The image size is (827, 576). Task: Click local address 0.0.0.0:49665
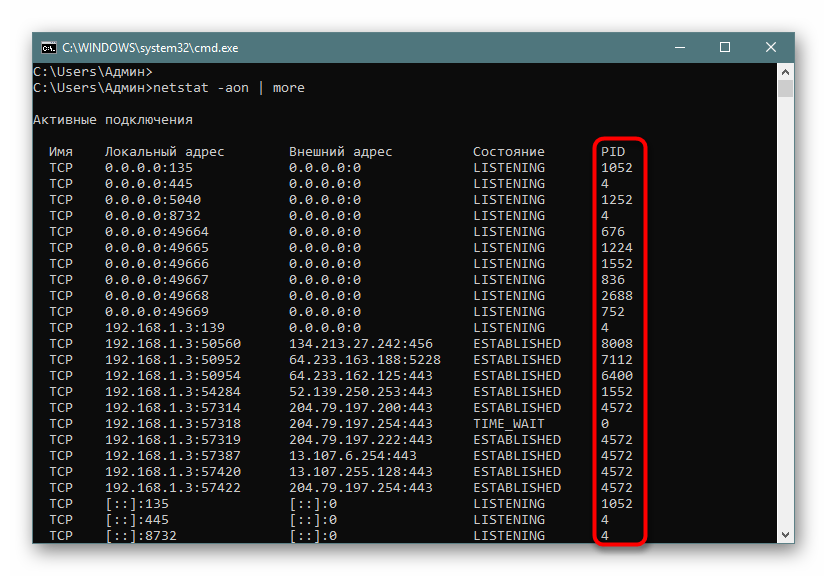click(x=157, y=248)
